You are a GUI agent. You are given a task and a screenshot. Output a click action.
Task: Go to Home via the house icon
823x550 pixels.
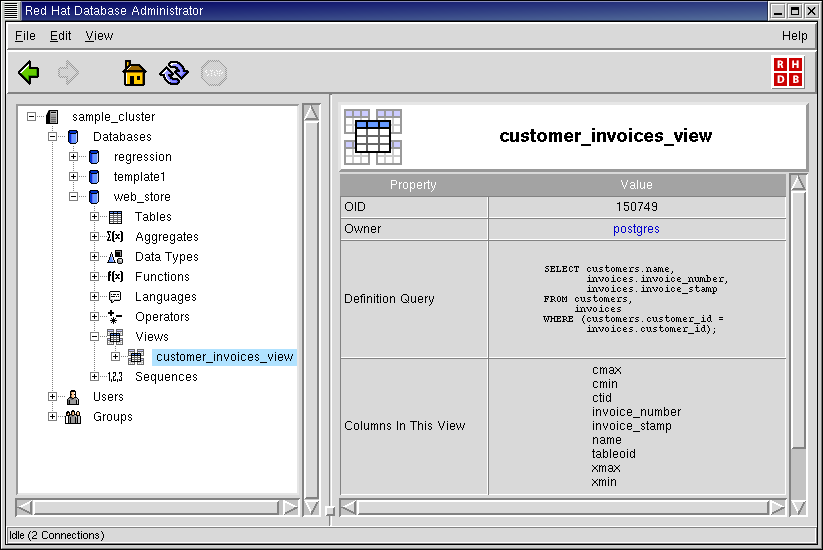pos(134,72)
